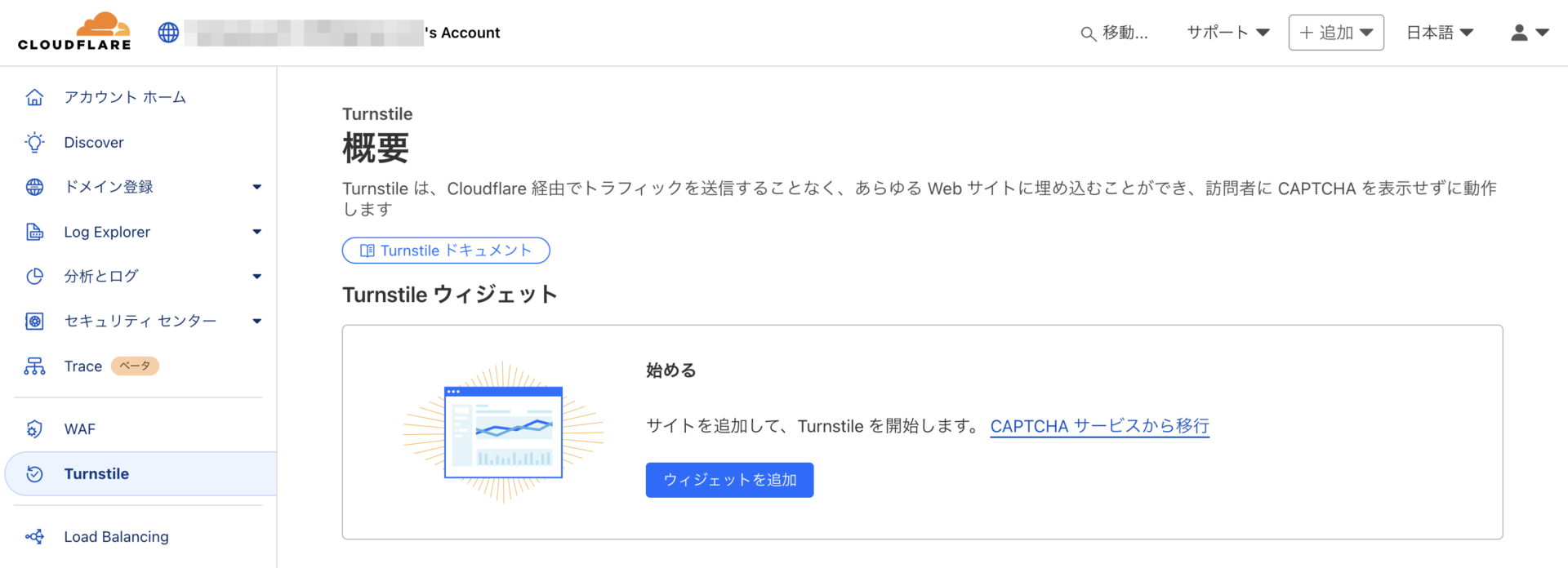Follow the CAPTCHA サービスから移行 link
The width and height of the screenshot is (1568, 568).
point(1099,426)
